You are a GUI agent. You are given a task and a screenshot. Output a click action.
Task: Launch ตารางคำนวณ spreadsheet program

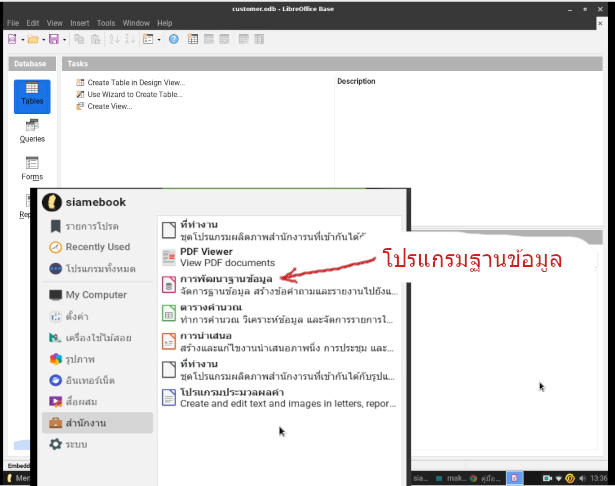coord(280,313)
